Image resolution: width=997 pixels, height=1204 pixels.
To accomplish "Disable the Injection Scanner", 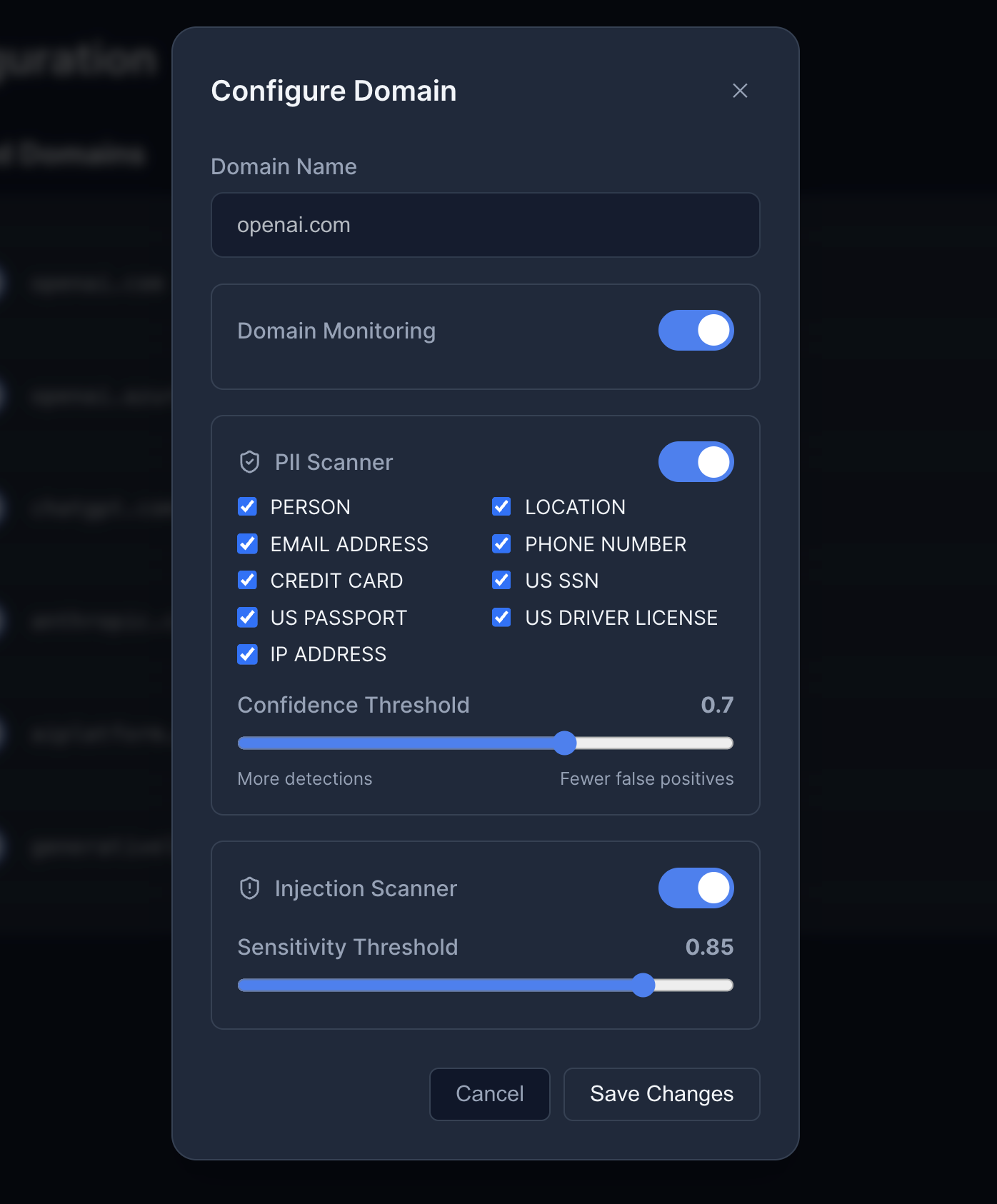I will 696,888.
